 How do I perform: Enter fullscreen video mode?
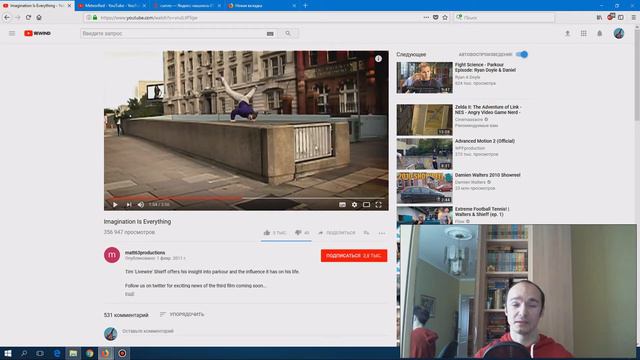click(x=378, y=204)
